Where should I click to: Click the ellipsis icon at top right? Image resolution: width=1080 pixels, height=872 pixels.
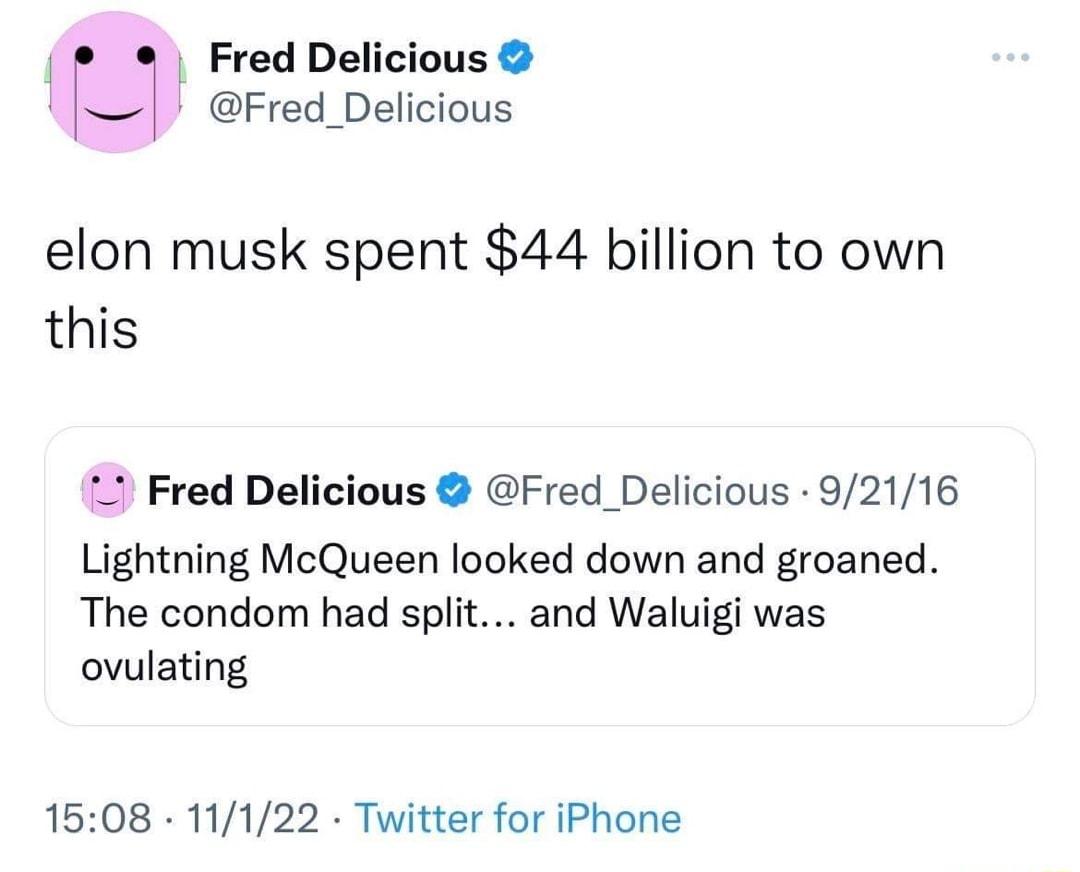[x=1011, y=57]
